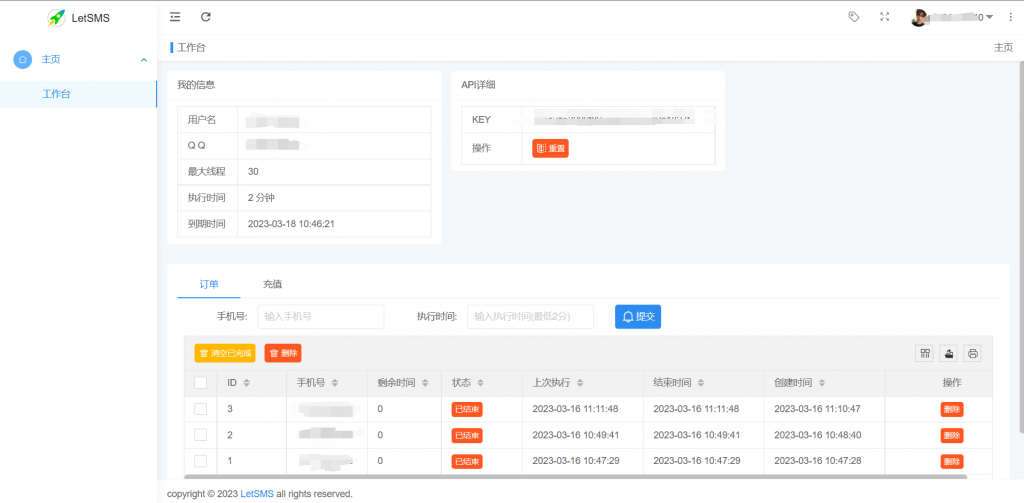Click the column filter icon above table
Viewport: 1024px width, 503px height.
pos(925,353)
